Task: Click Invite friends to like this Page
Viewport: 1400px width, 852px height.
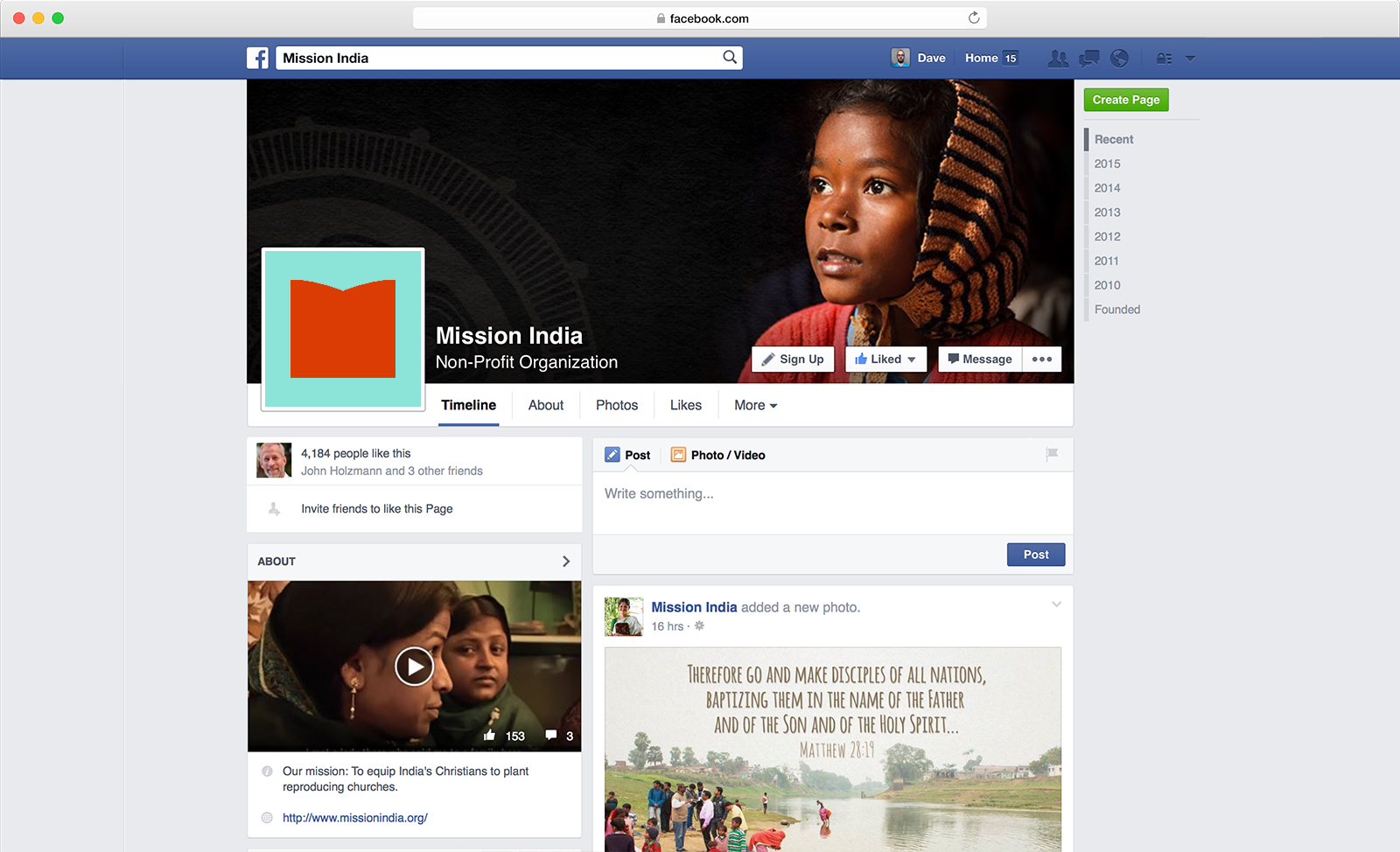Action: (x=377, y=509)
